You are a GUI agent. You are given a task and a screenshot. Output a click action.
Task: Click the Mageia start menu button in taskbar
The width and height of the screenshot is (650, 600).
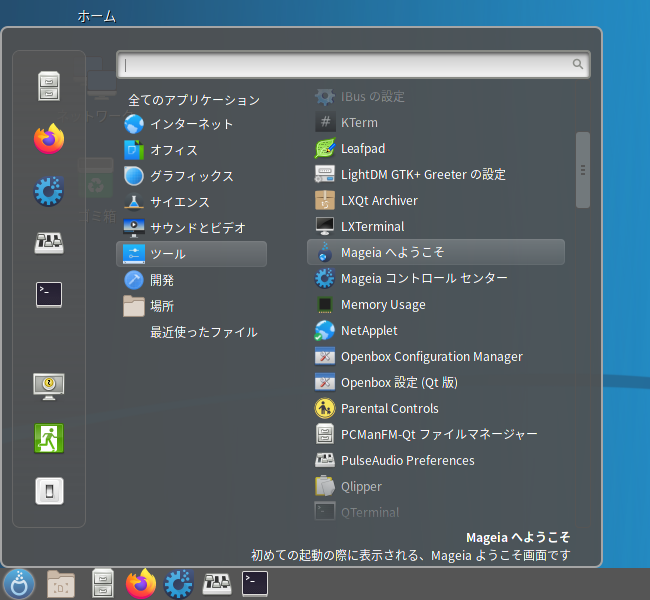tap(19, 583)
